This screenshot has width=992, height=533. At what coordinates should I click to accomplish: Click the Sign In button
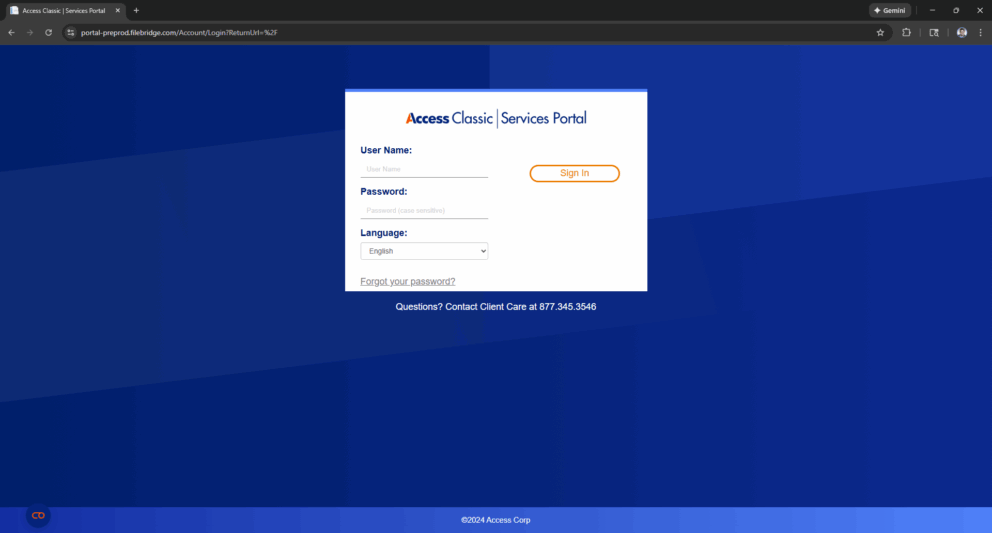[574, 173]
